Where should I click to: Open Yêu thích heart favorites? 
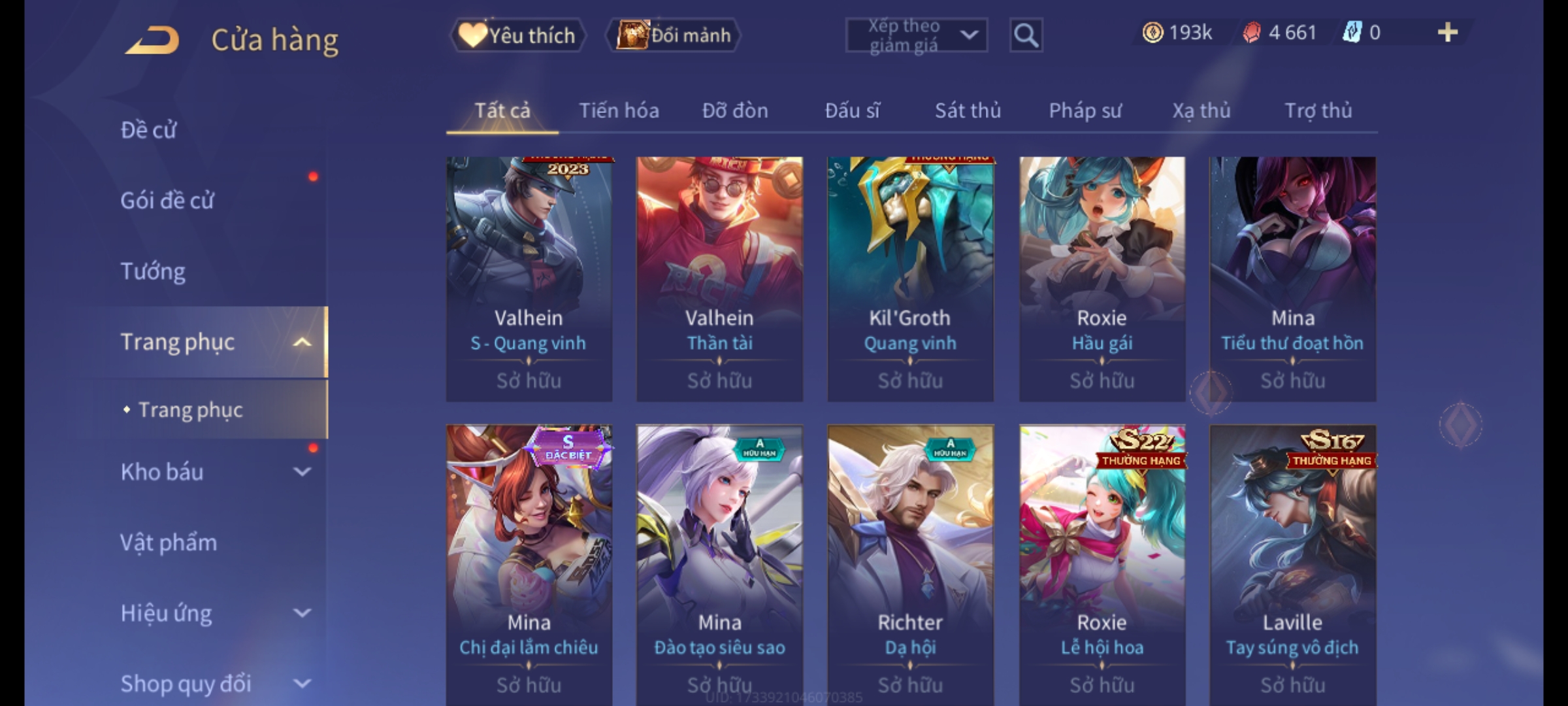pos(517,35)
